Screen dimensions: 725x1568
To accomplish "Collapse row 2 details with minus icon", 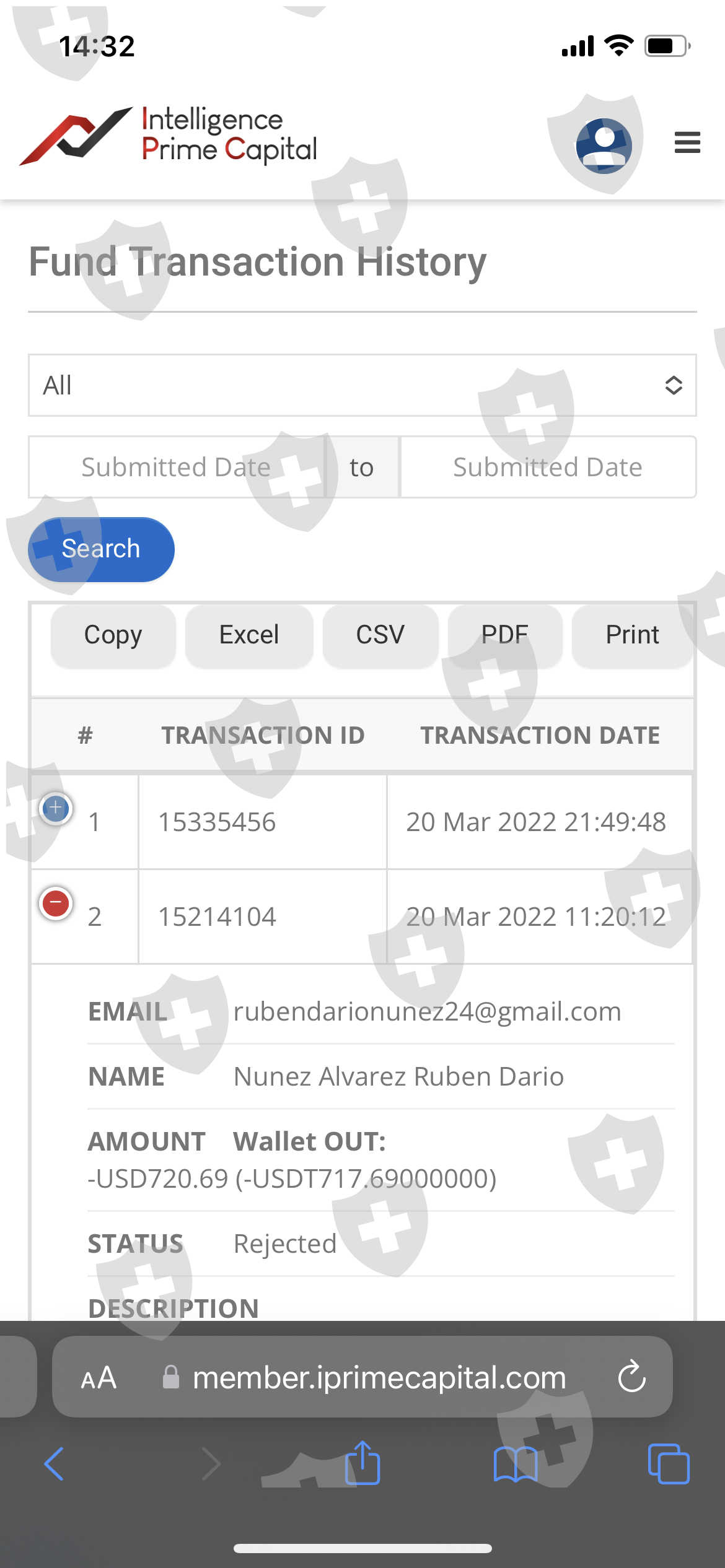I will pos(56,903).
